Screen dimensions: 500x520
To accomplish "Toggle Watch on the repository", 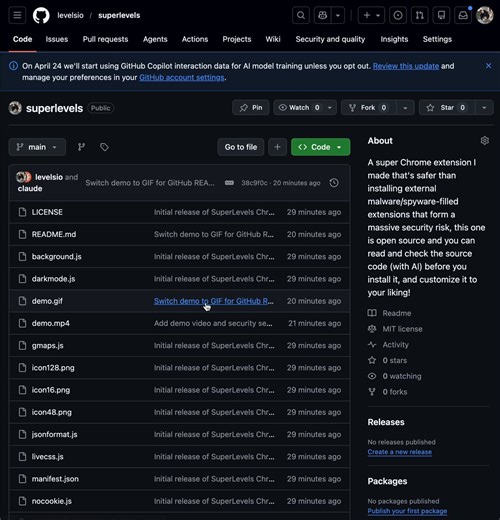I will pyautogui.click(x=299, y=108).
